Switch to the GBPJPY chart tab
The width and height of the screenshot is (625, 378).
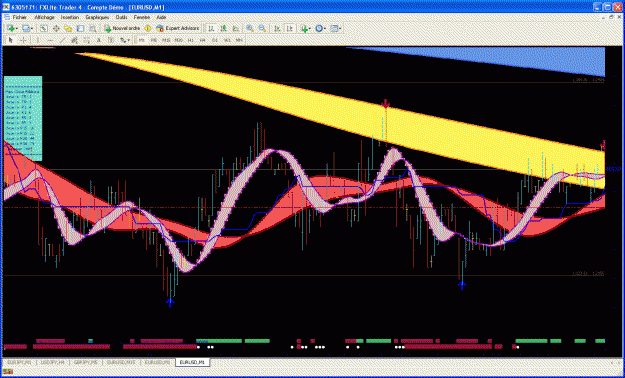coord(86,362)
